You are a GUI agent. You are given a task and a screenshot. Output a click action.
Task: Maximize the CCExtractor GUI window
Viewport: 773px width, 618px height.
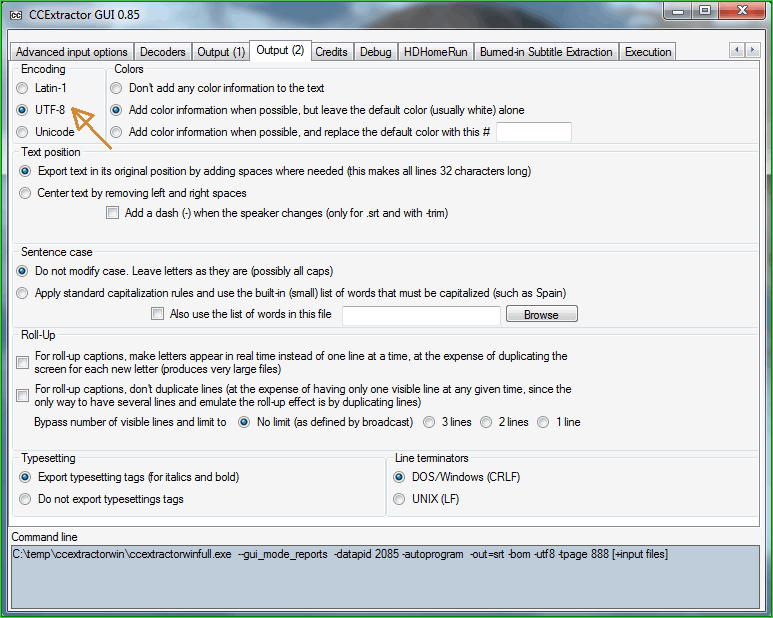point(705,11)
